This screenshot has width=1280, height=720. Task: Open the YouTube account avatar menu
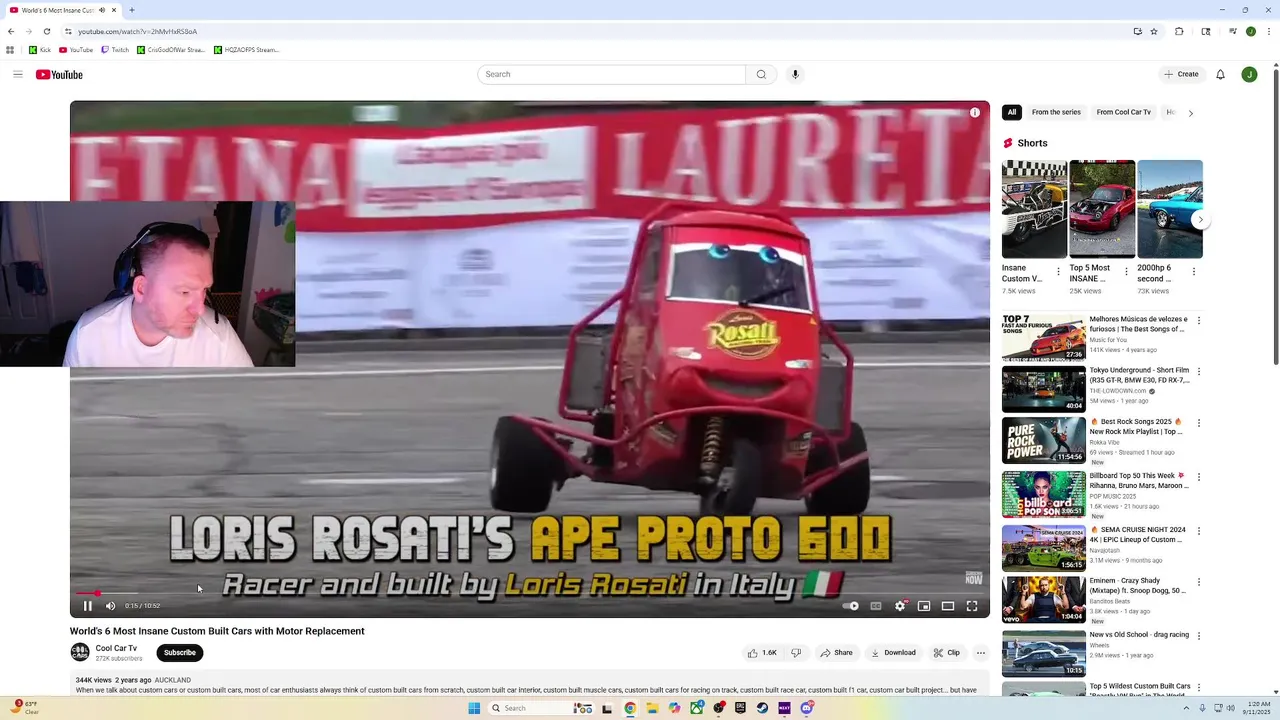[x=1249, y=74]
